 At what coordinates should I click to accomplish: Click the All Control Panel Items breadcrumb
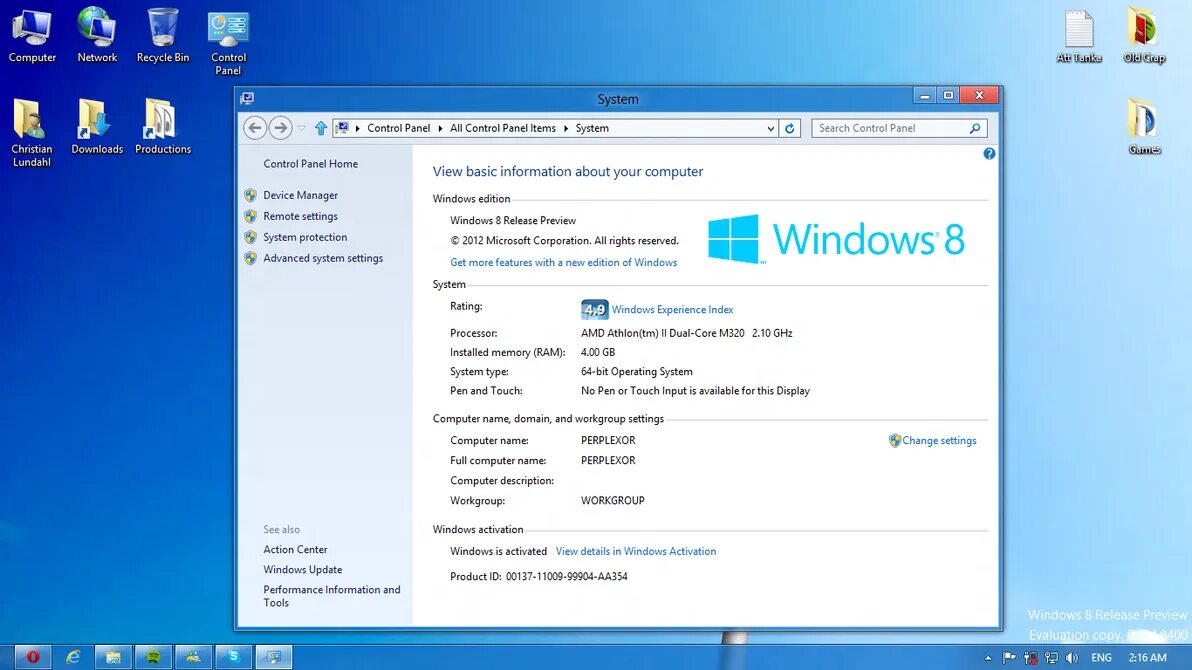click(502, 129)
